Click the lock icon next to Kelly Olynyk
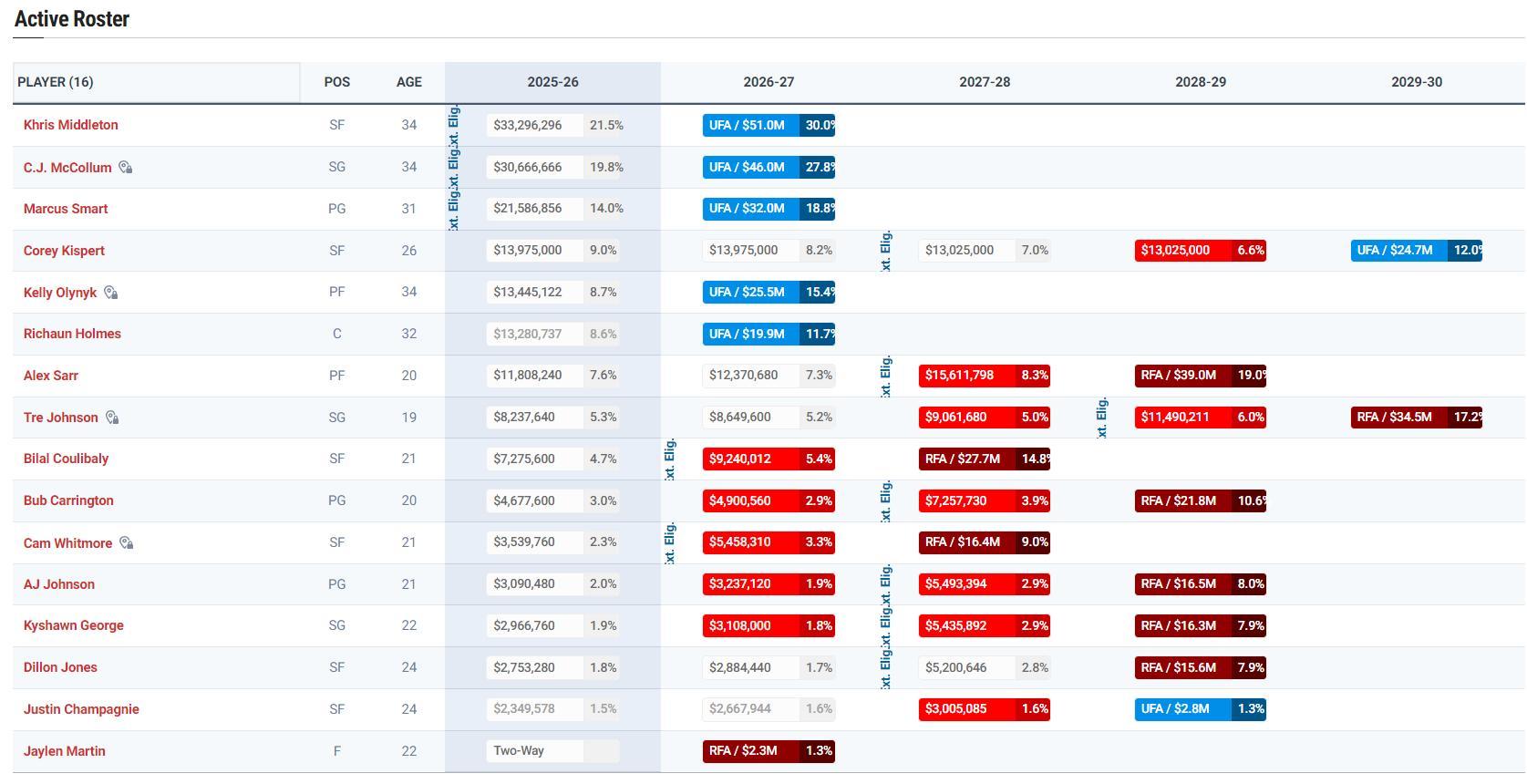This screenshot has height=784, width=1527. pyautogui.click(x=110, y=293)
